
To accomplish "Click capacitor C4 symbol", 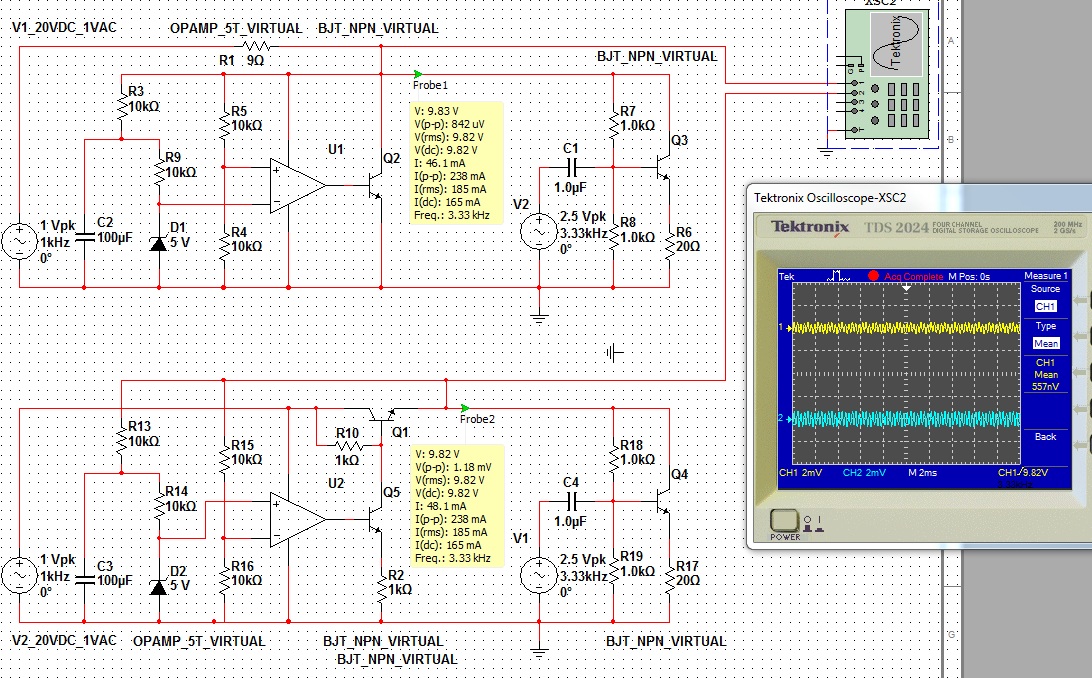I will coord(571,501).
